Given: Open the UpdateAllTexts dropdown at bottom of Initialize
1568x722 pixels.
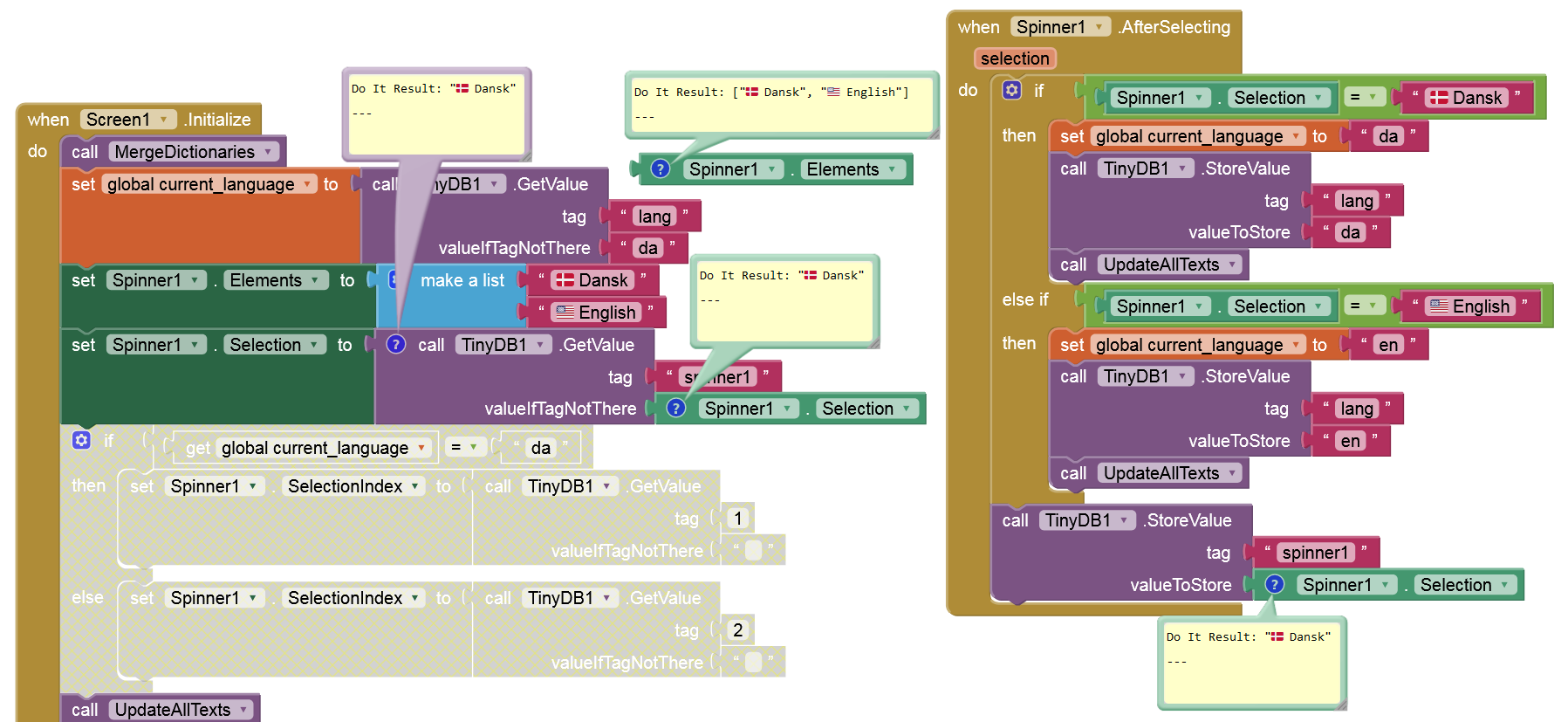Looking at the screenshot, I should click(244, 710).
